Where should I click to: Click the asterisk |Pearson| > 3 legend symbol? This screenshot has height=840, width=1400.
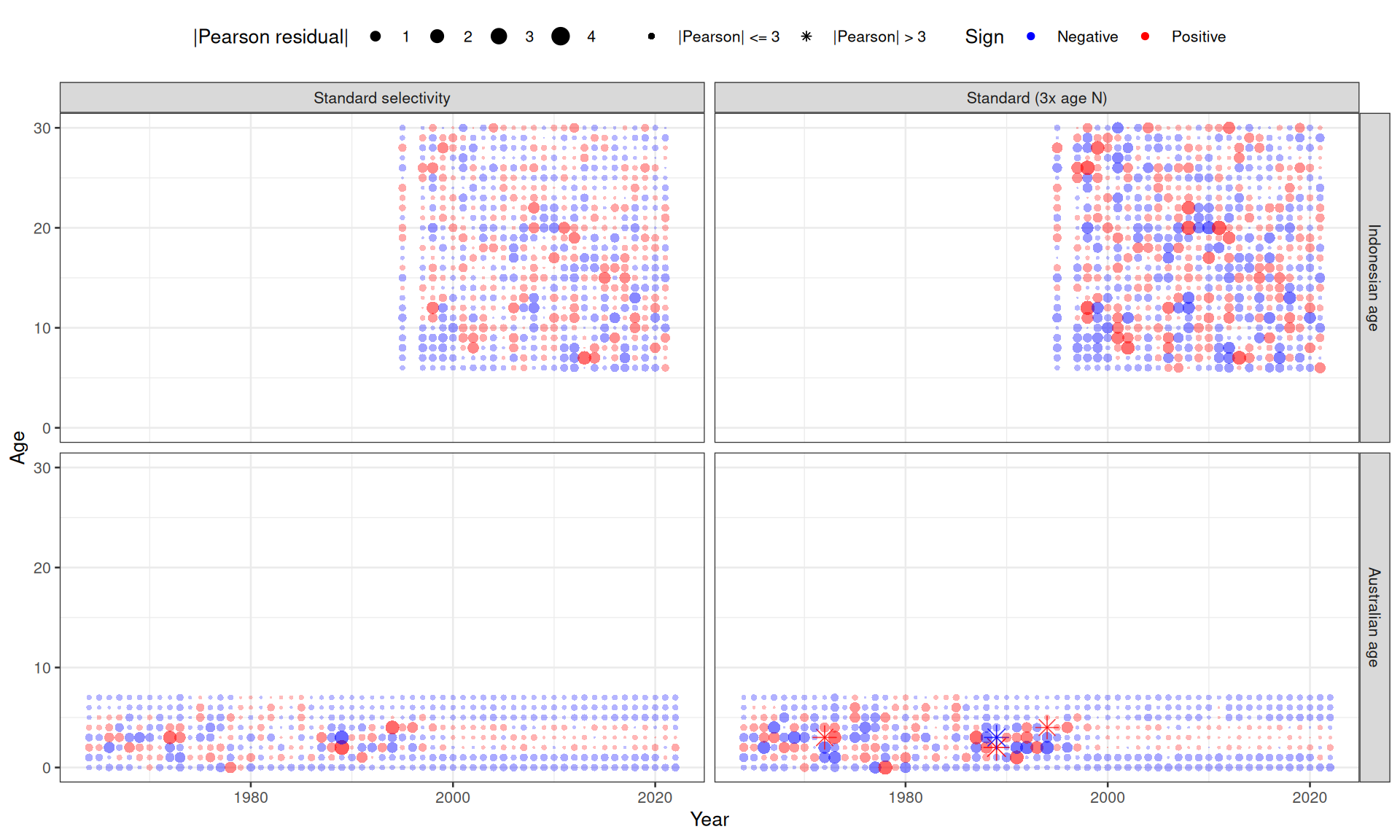(x=806, y=36)
